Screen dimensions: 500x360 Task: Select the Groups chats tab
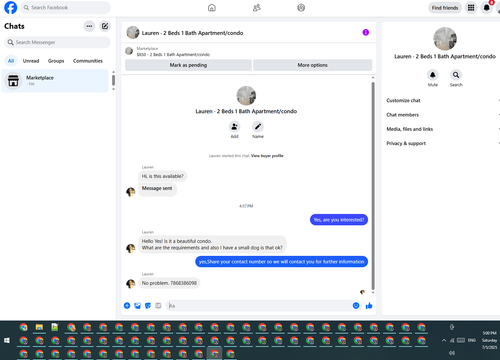pos(56,61)
